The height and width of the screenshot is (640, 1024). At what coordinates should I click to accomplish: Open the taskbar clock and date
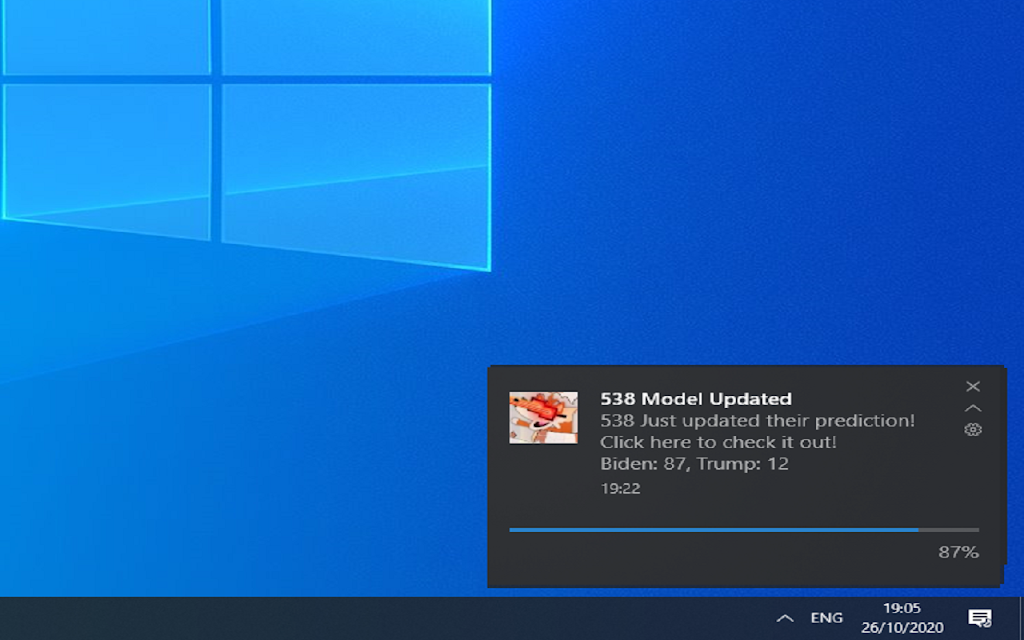coord(902,618)
